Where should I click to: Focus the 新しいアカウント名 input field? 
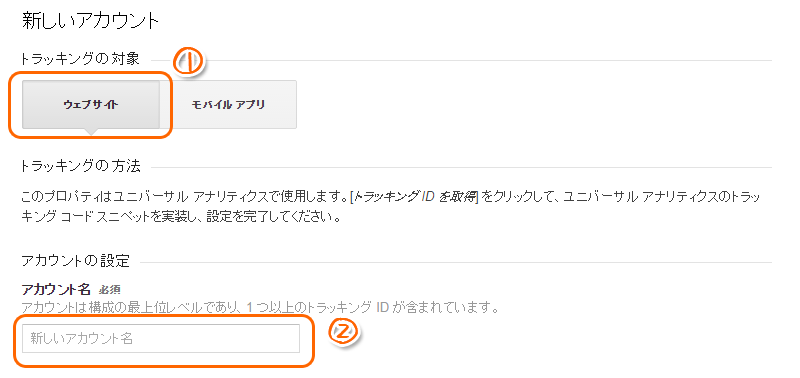(161, 338)
